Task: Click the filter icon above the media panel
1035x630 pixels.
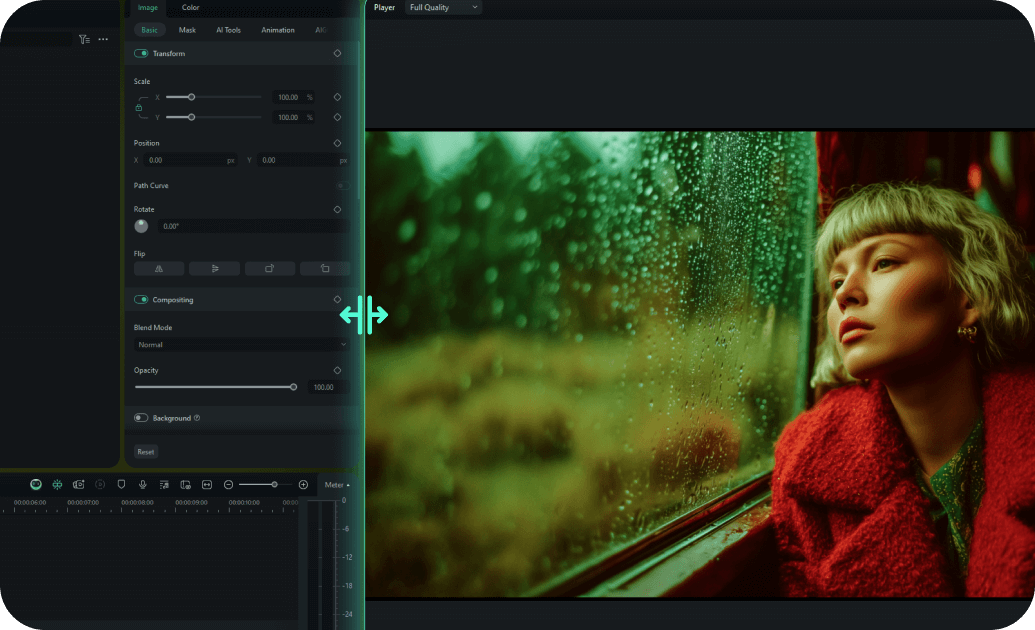Action: tap(84, 39)
